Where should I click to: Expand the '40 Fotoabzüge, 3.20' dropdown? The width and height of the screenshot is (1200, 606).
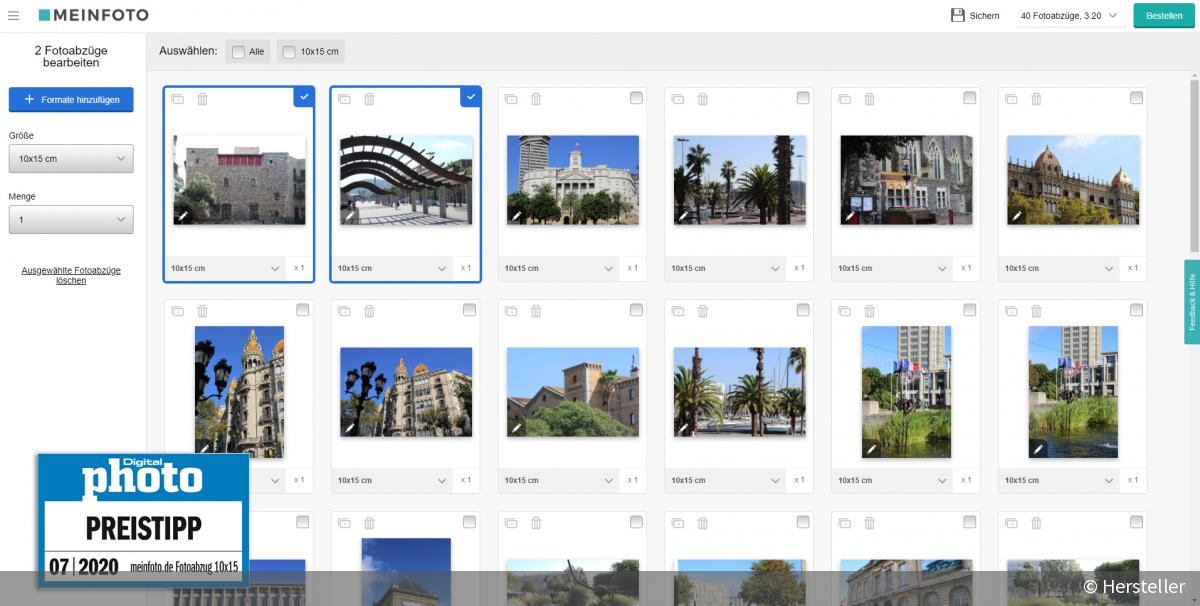tap(1069, 16)
